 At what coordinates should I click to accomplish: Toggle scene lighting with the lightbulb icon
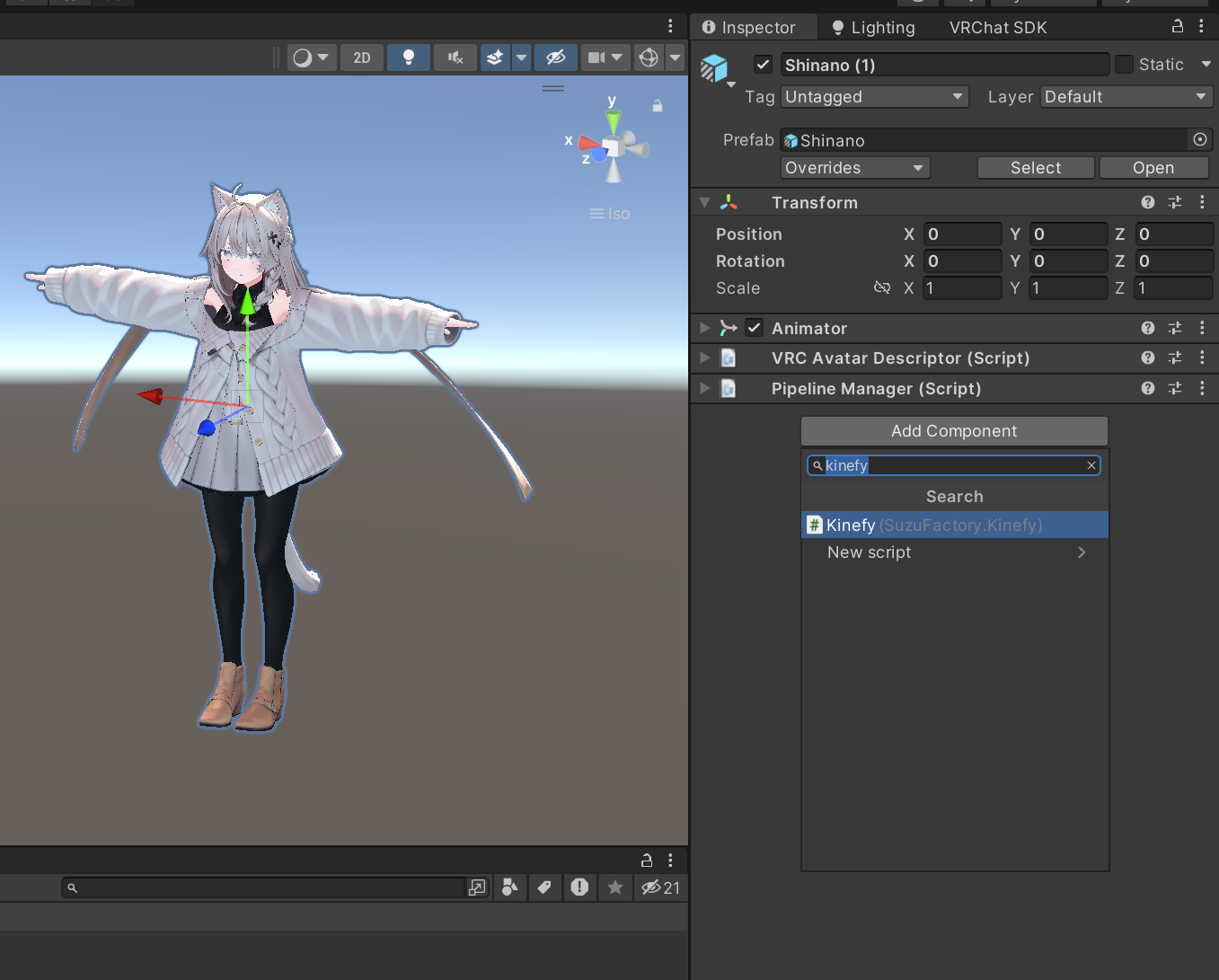tap(409, 57)
